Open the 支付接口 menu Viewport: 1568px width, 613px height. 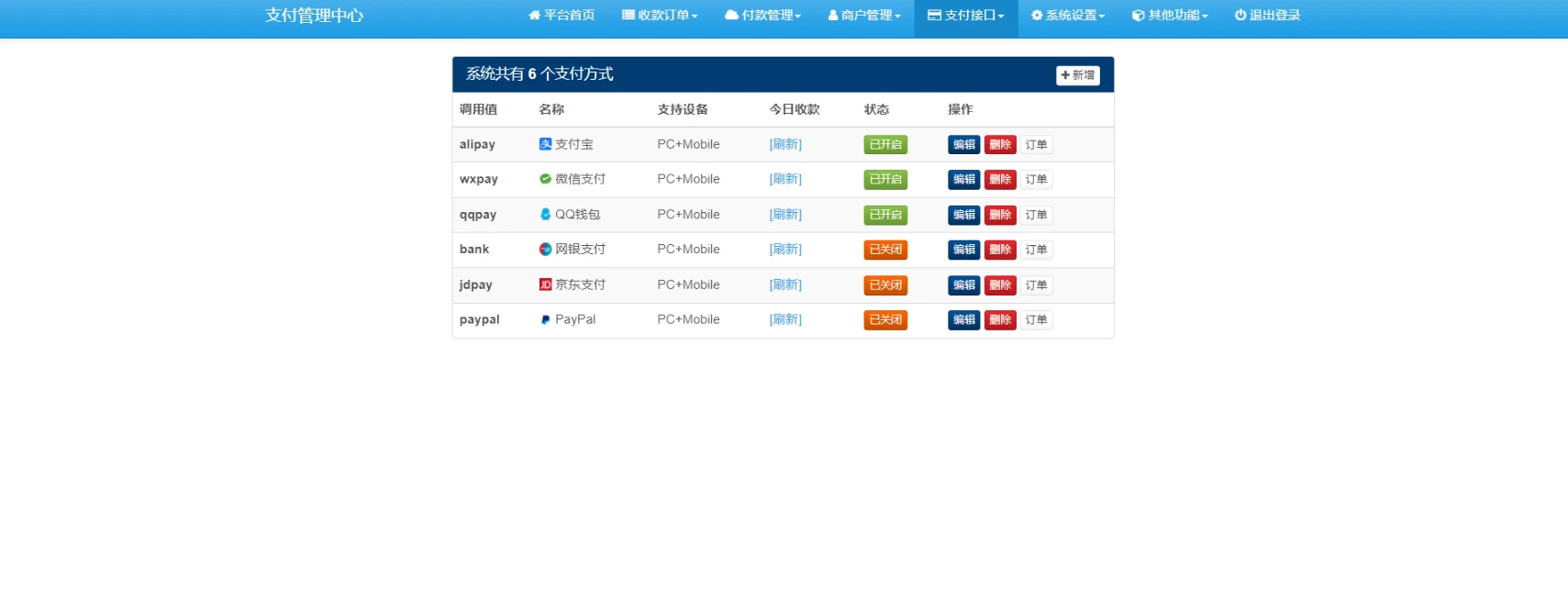coord(966,16)
